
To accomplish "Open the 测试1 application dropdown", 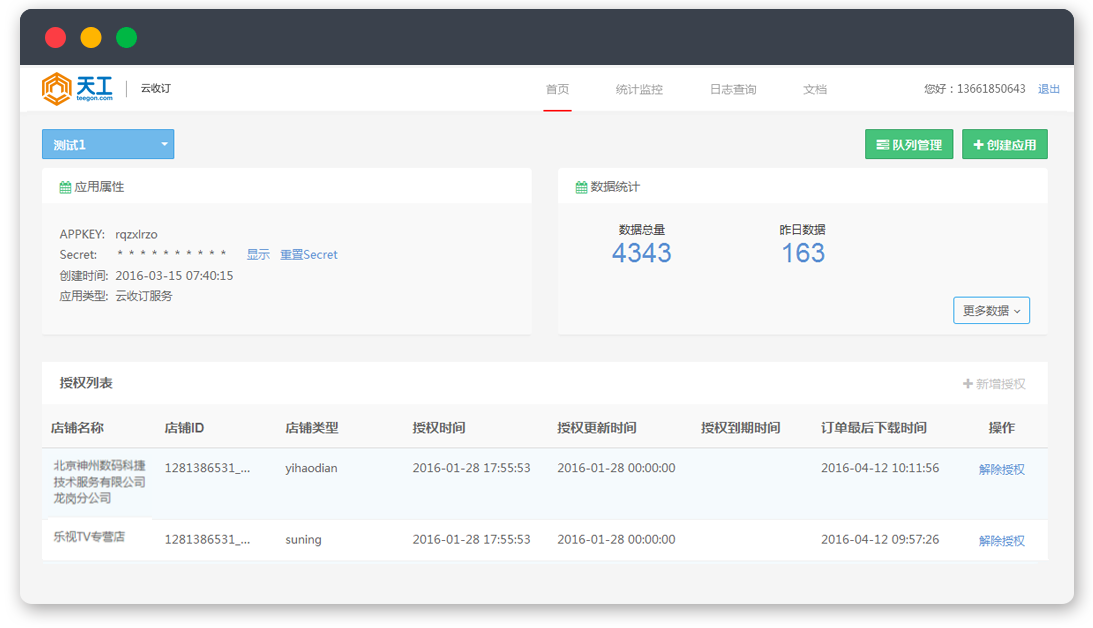I will (108, 145).
